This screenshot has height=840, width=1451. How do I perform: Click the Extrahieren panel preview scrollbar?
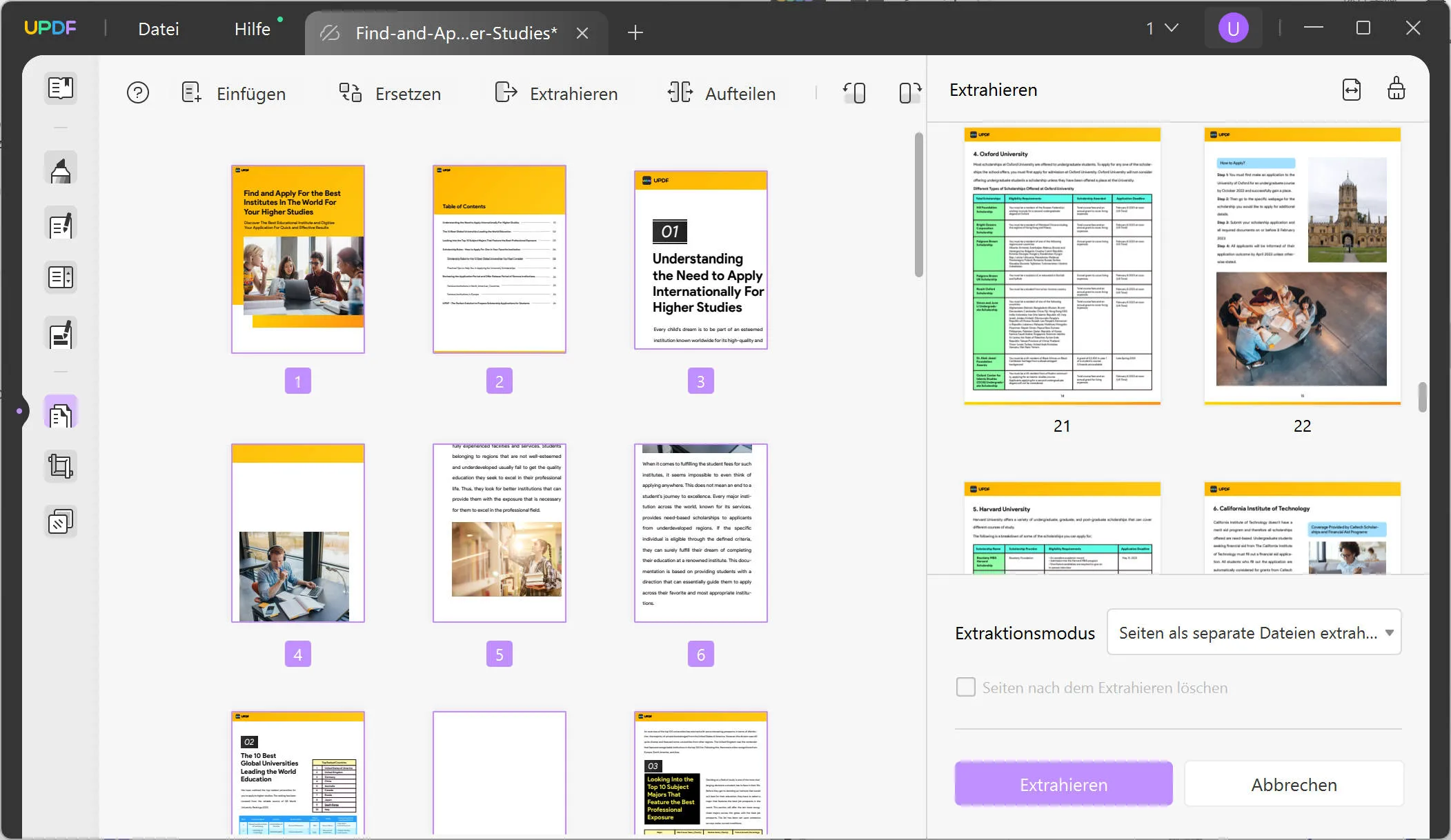coord(1422,397)
